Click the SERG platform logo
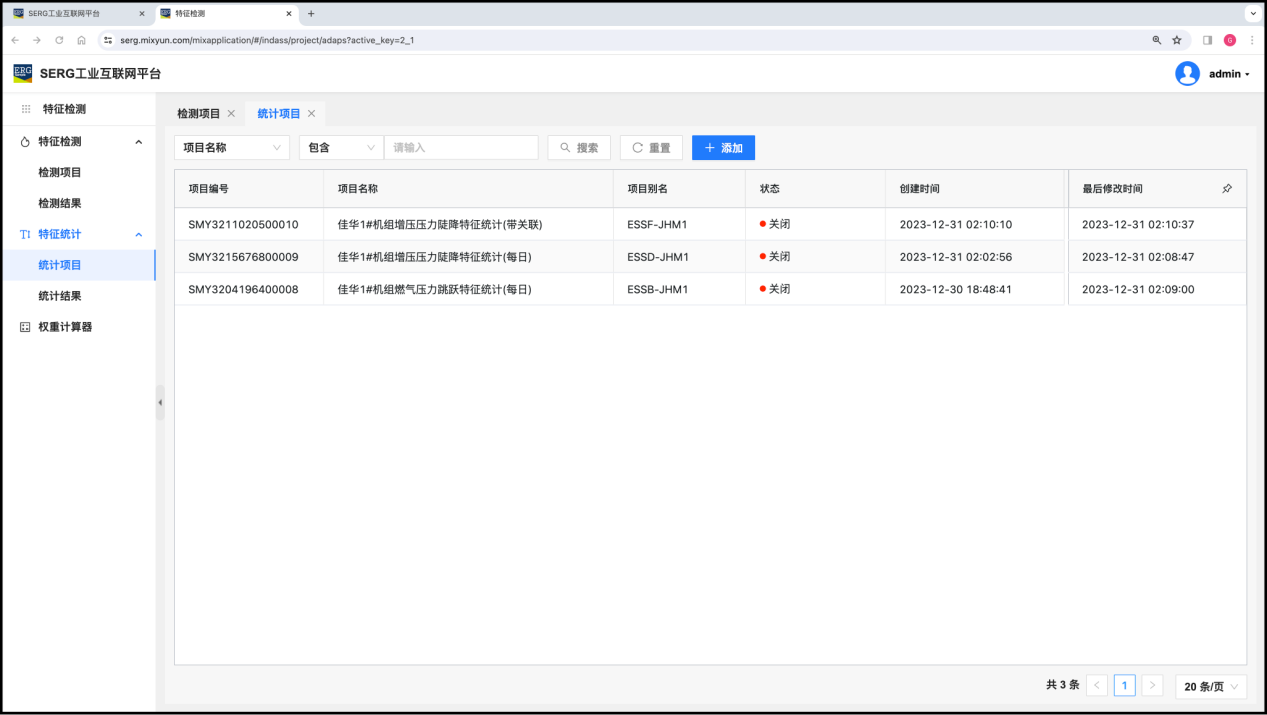1267x715 pixels. (22, 73)
